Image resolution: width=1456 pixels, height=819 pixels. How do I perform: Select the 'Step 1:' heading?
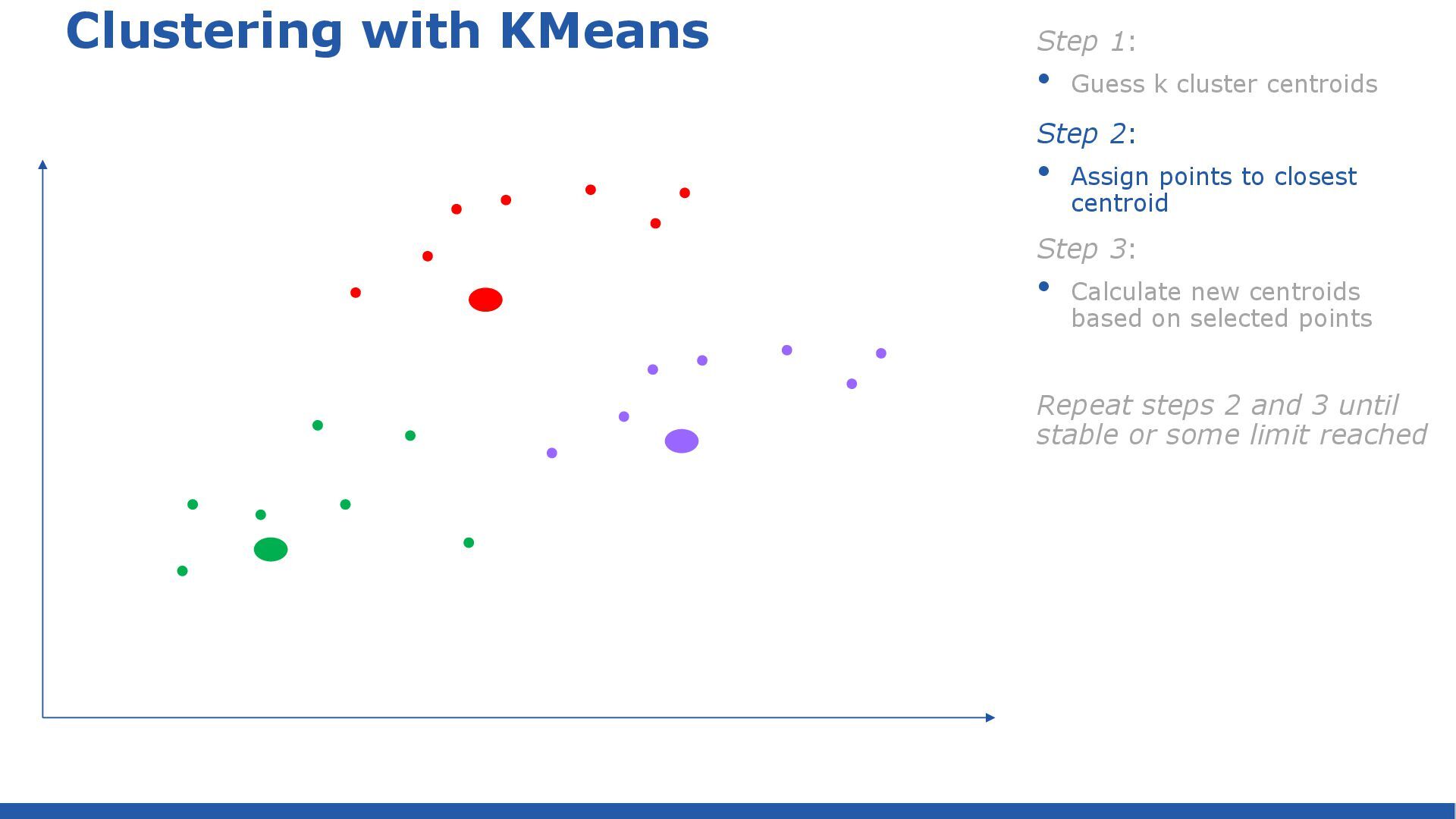coord(1086,41)
